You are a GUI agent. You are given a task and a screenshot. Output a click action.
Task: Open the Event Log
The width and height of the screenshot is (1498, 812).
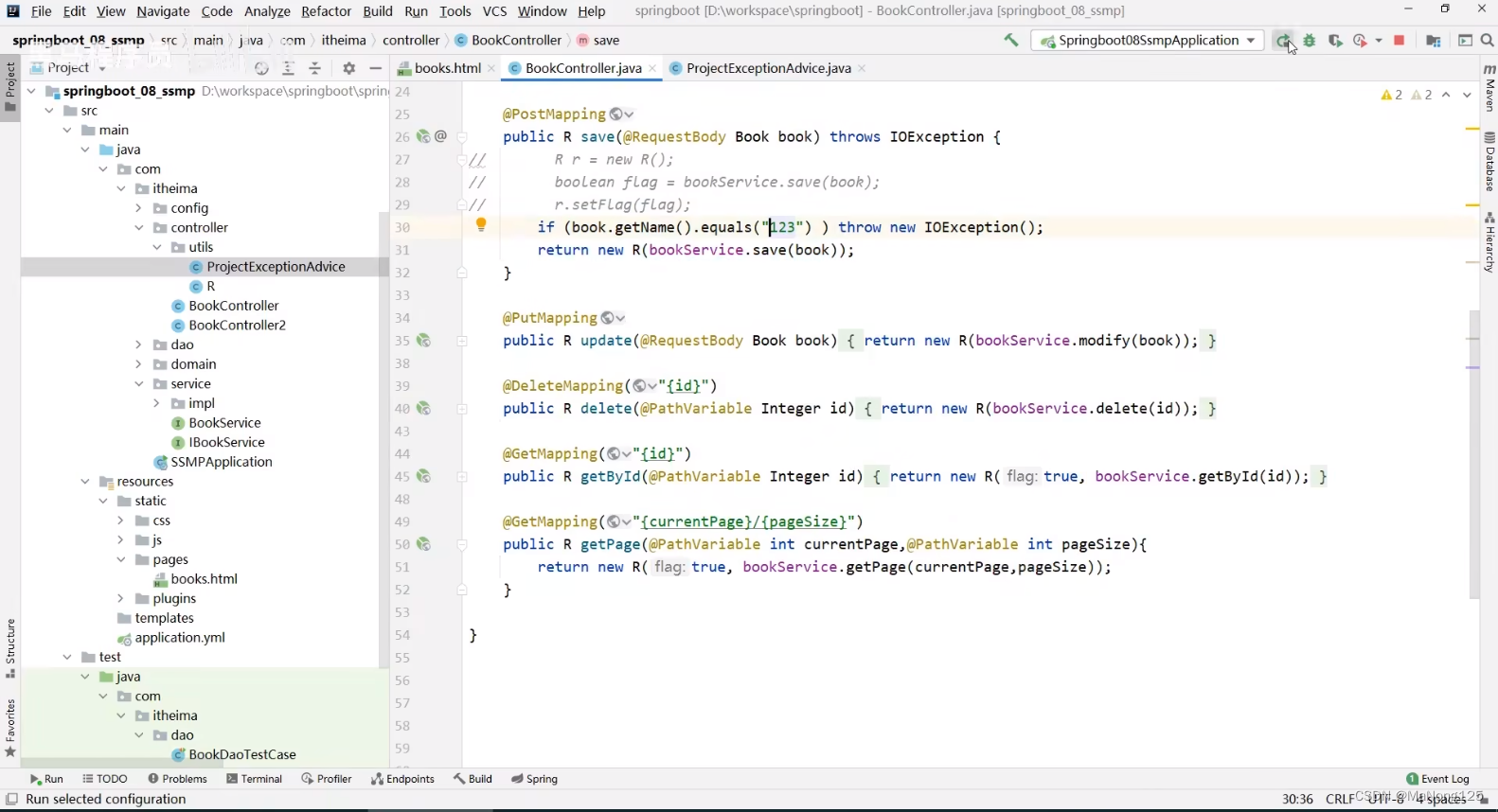(x=1437, y=779)
